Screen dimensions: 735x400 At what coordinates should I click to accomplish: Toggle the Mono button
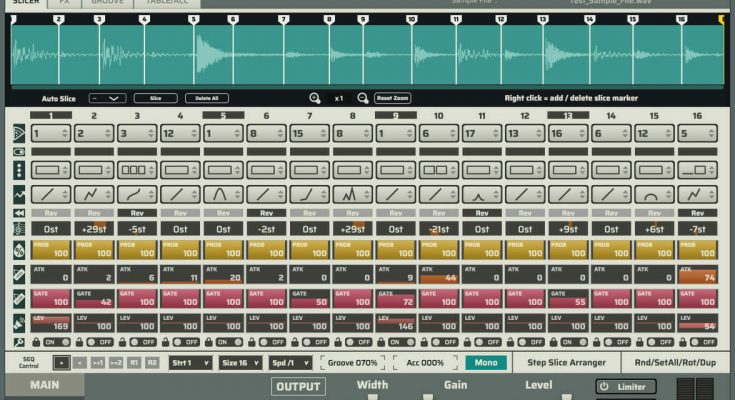(x=485, y=363)
